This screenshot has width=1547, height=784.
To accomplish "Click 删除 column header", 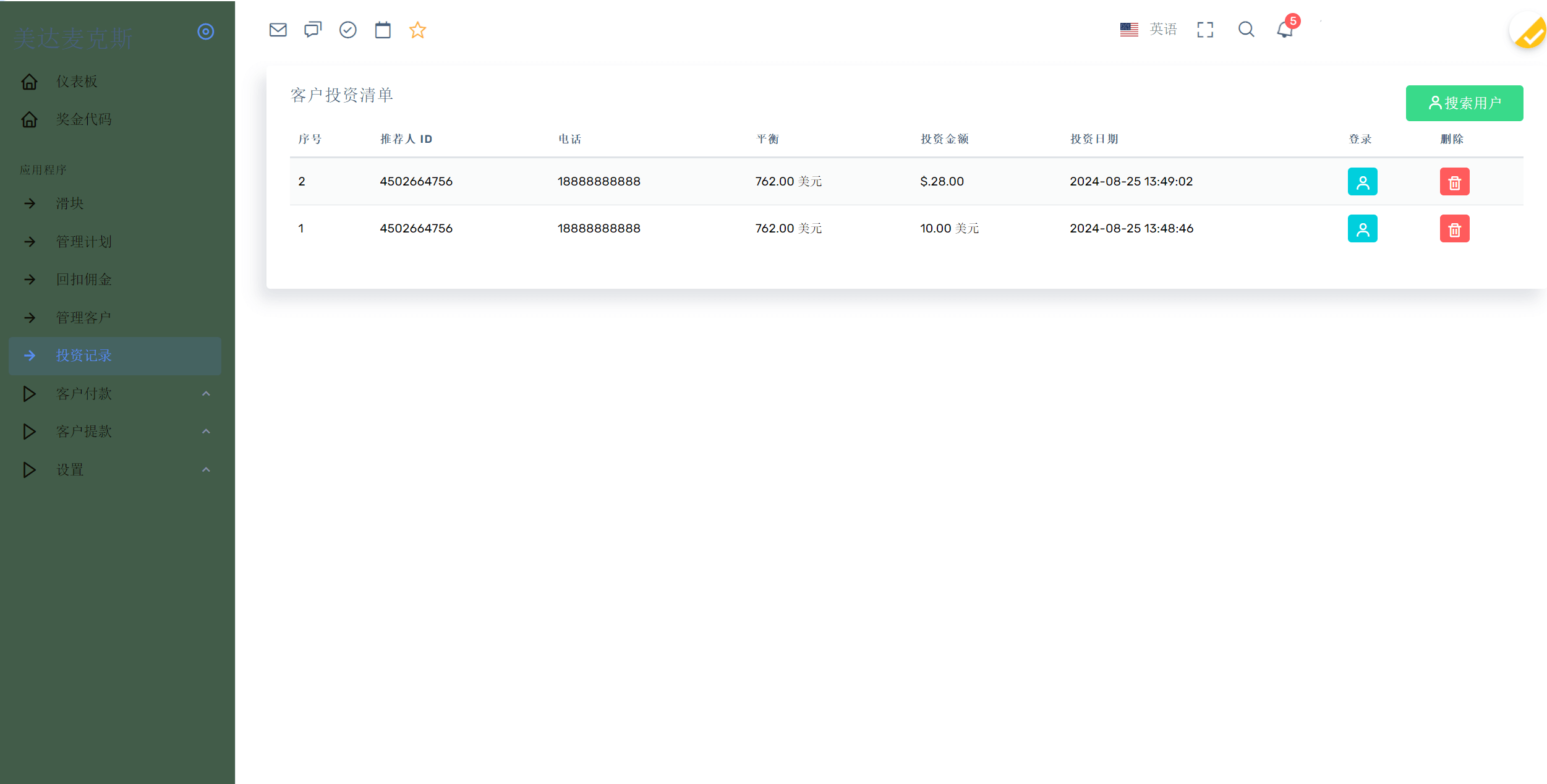I will click(1452, 139).
